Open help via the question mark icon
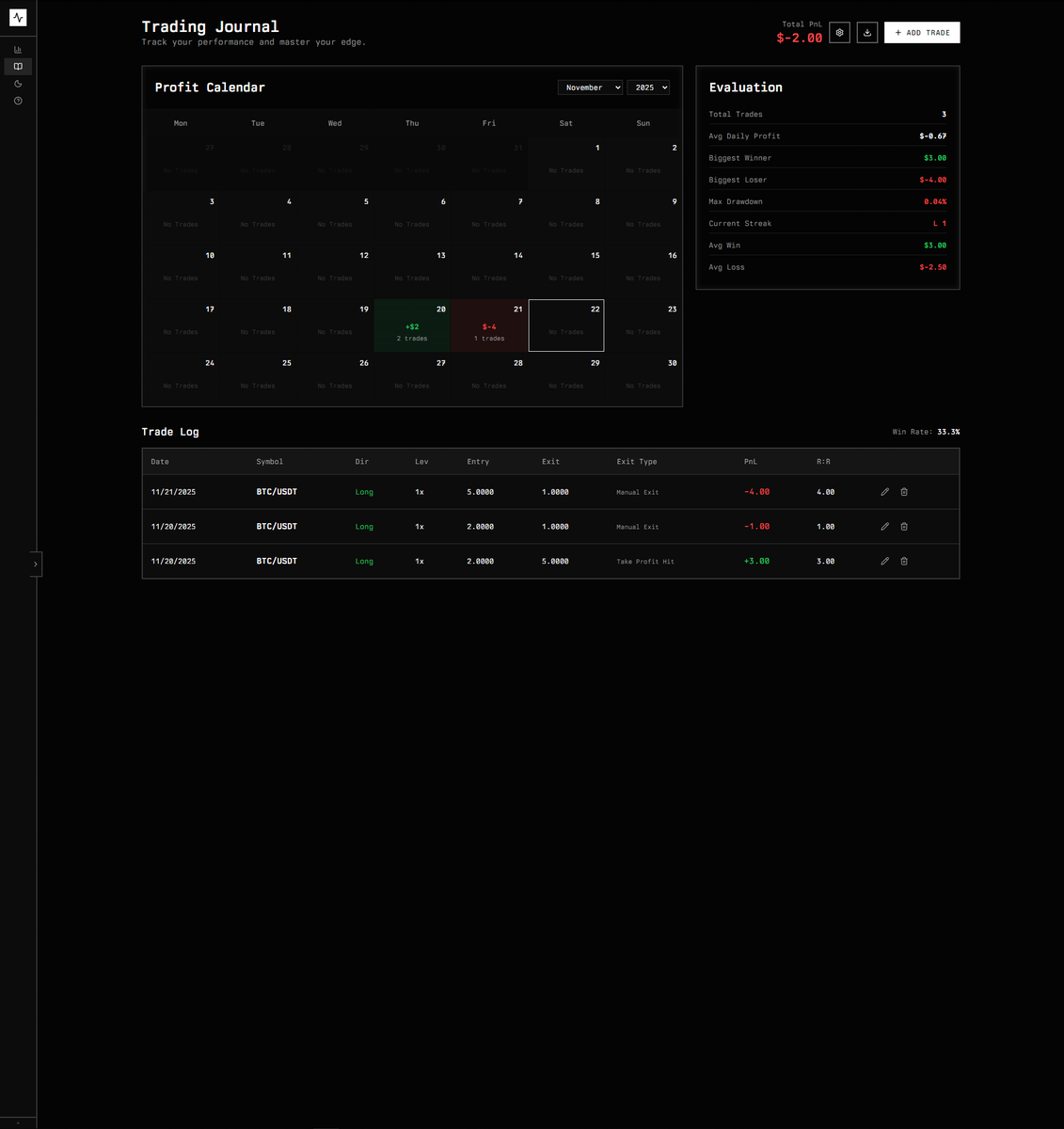 tap(18, 101)
